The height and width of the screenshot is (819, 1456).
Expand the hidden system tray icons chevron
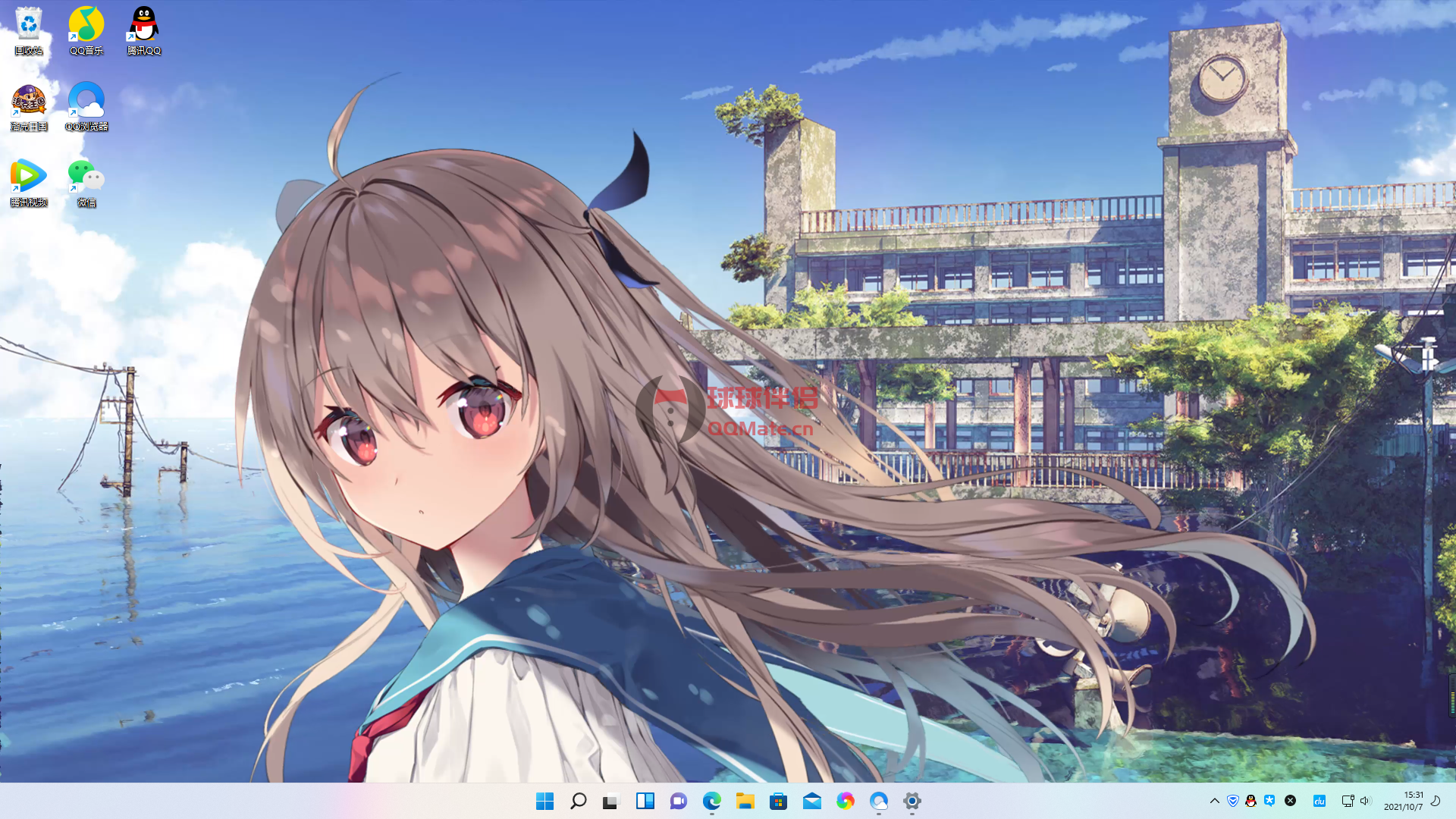point(1214,801)
